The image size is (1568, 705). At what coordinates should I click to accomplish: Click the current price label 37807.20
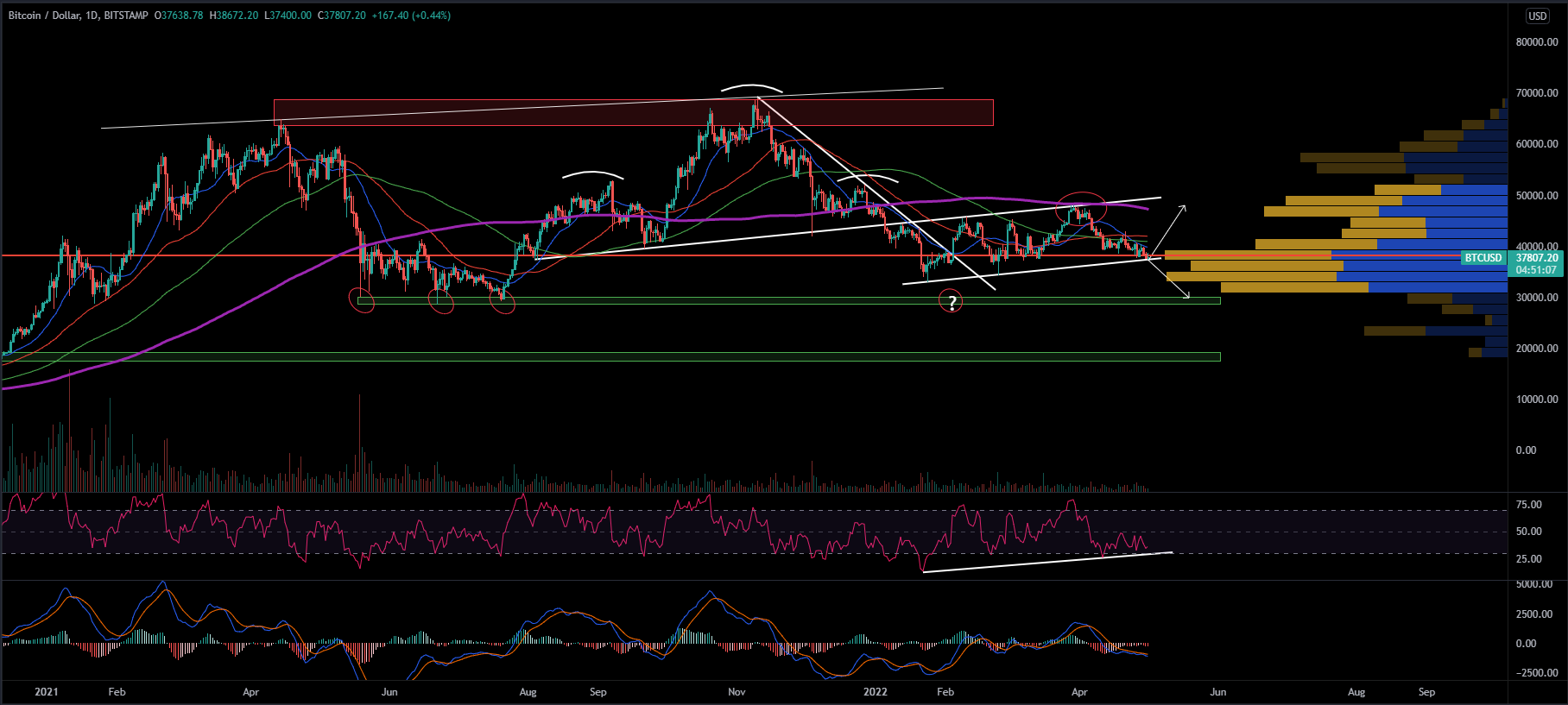click(1537, 257)
